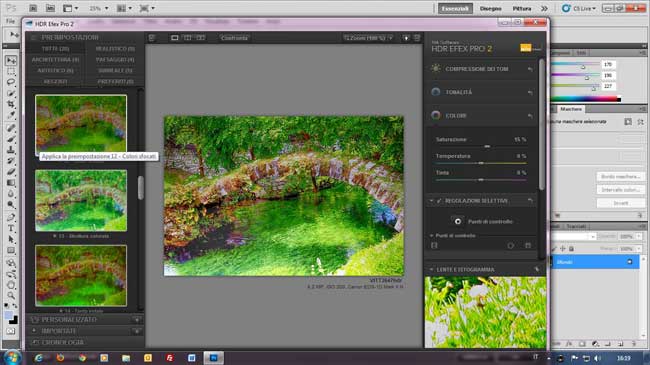Open Firefox from taskbar

[x=61, y=358]
